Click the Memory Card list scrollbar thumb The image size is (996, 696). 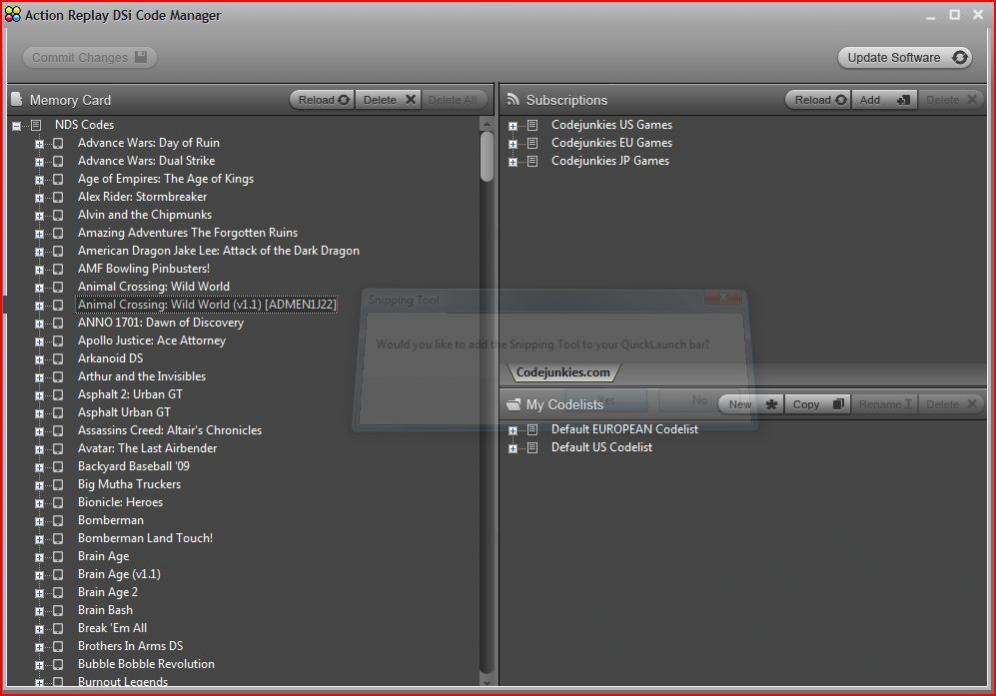(487, 156)
